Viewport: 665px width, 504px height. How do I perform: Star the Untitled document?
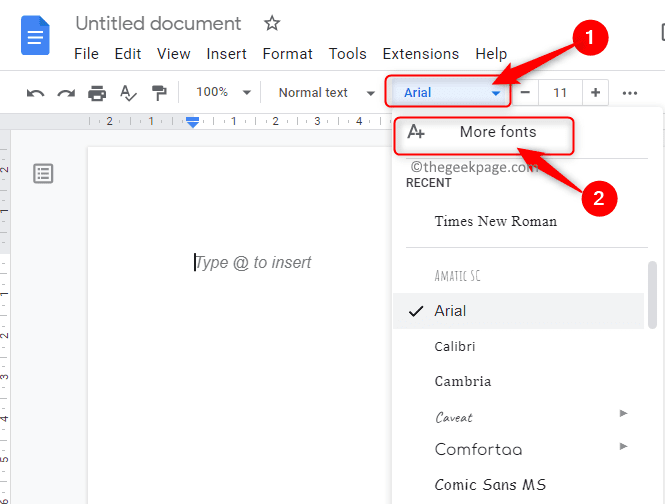point(272,23)
